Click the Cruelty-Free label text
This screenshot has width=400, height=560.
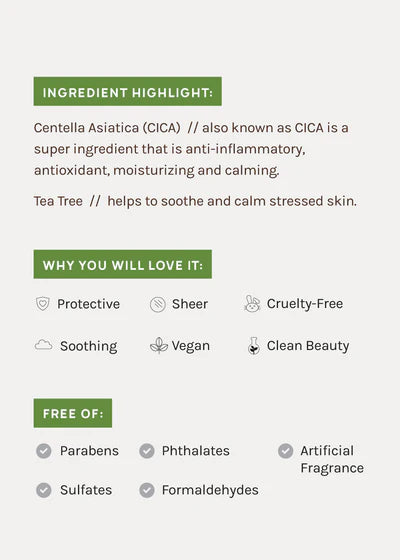coord(305,304)
